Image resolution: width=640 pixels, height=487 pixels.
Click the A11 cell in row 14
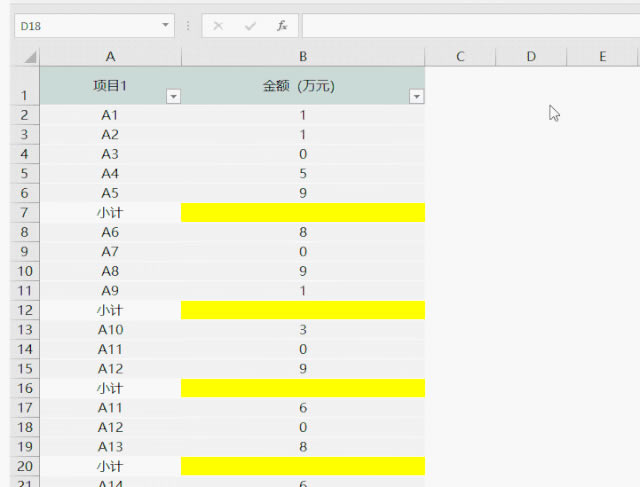(110, 349)
